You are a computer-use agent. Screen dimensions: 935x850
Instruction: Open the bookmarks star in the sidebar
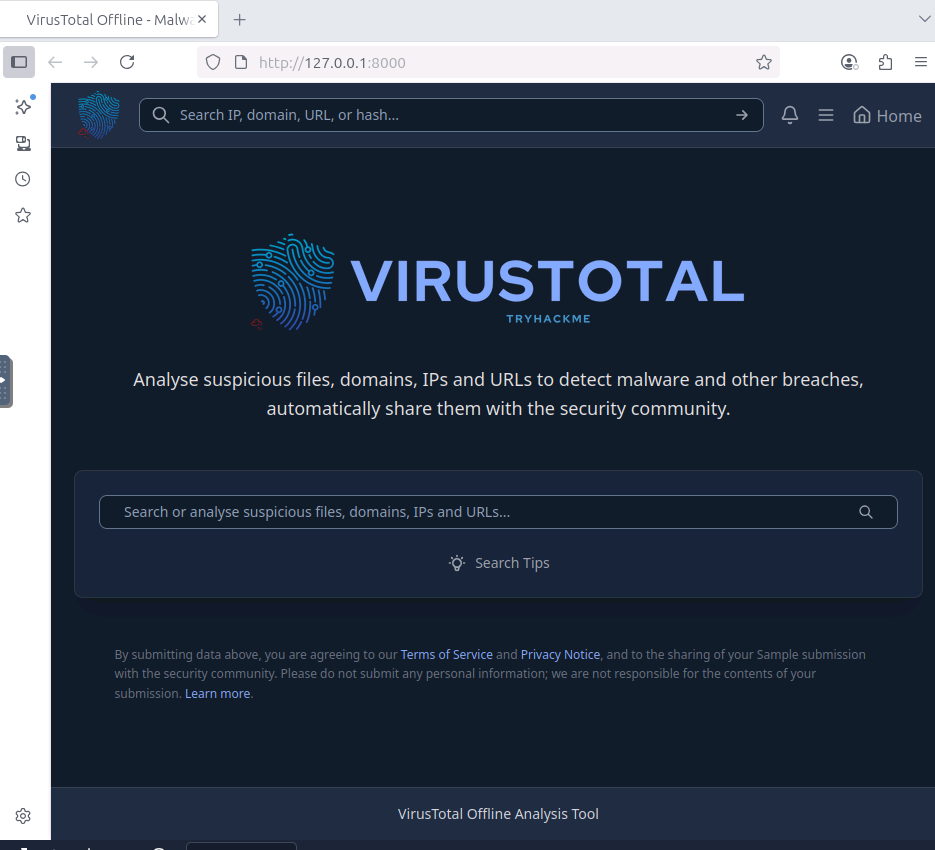coord(23,215)
